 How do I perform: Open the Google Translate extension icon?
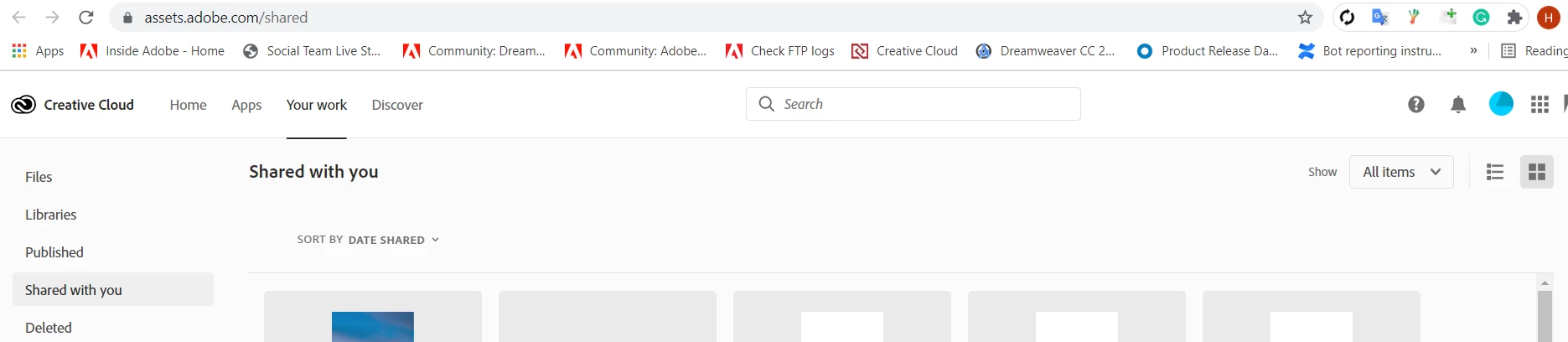pos(1379,17)
